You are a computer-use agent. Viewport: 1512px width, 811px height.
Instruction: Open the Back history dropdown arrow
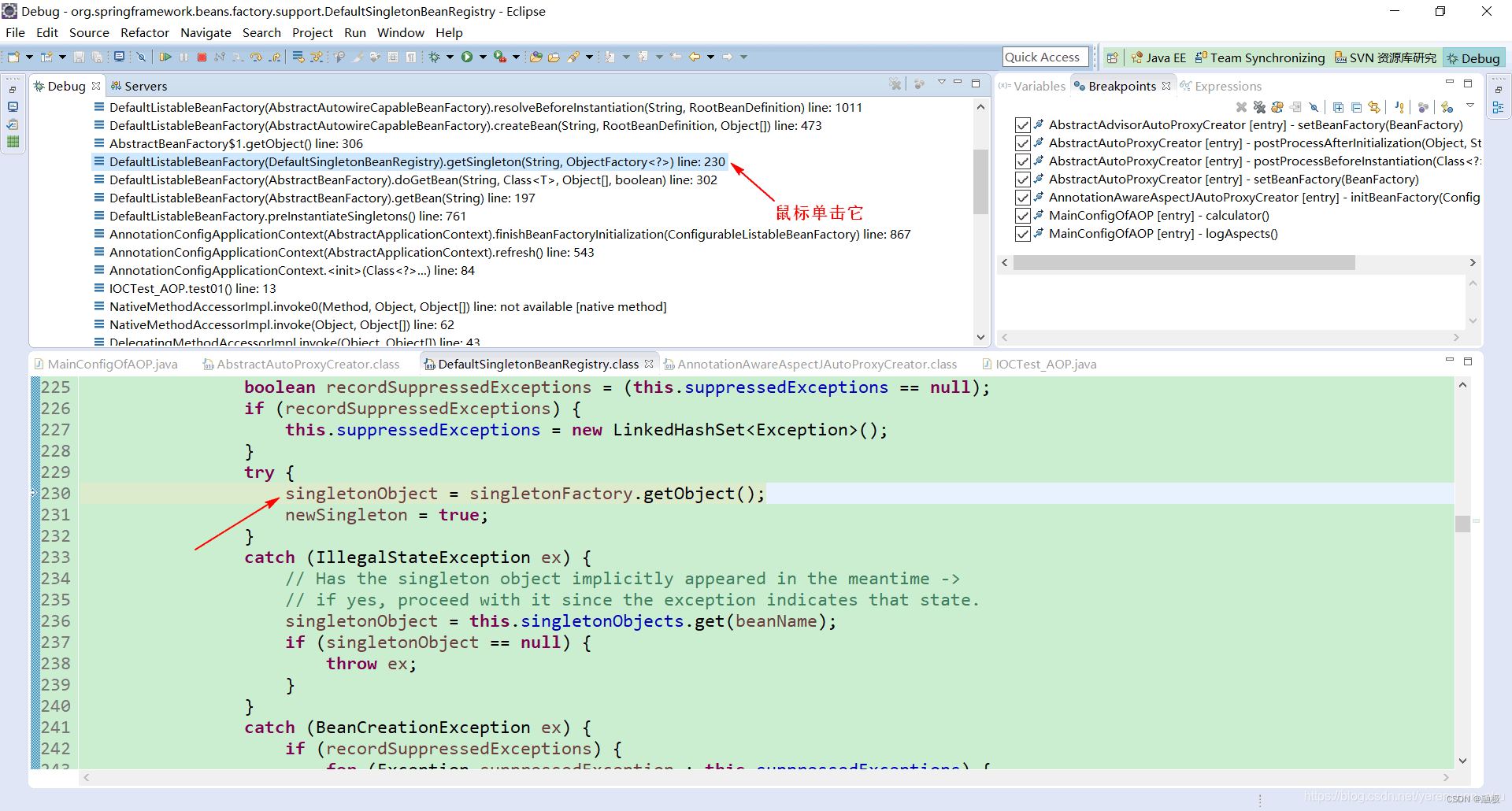[710, 57]
